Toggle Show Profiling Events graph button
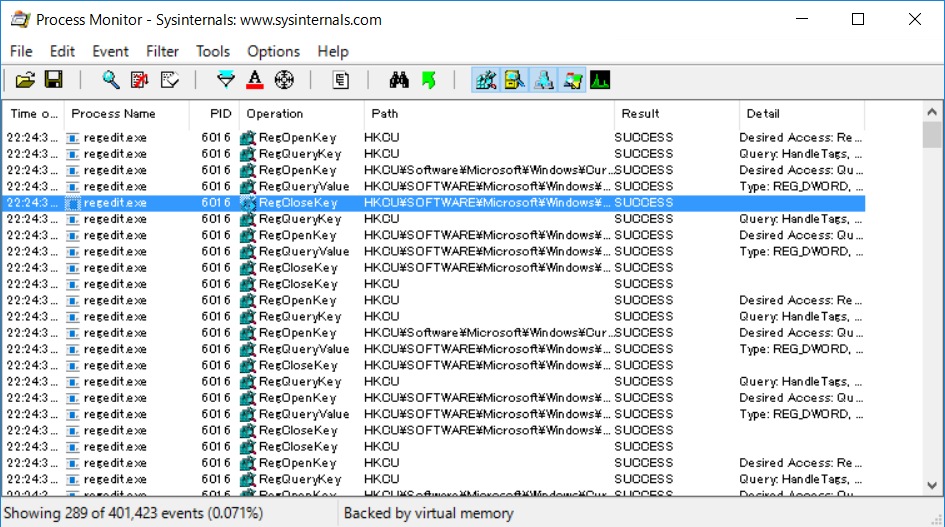The image size is (945, 527). tap(600, 80)
